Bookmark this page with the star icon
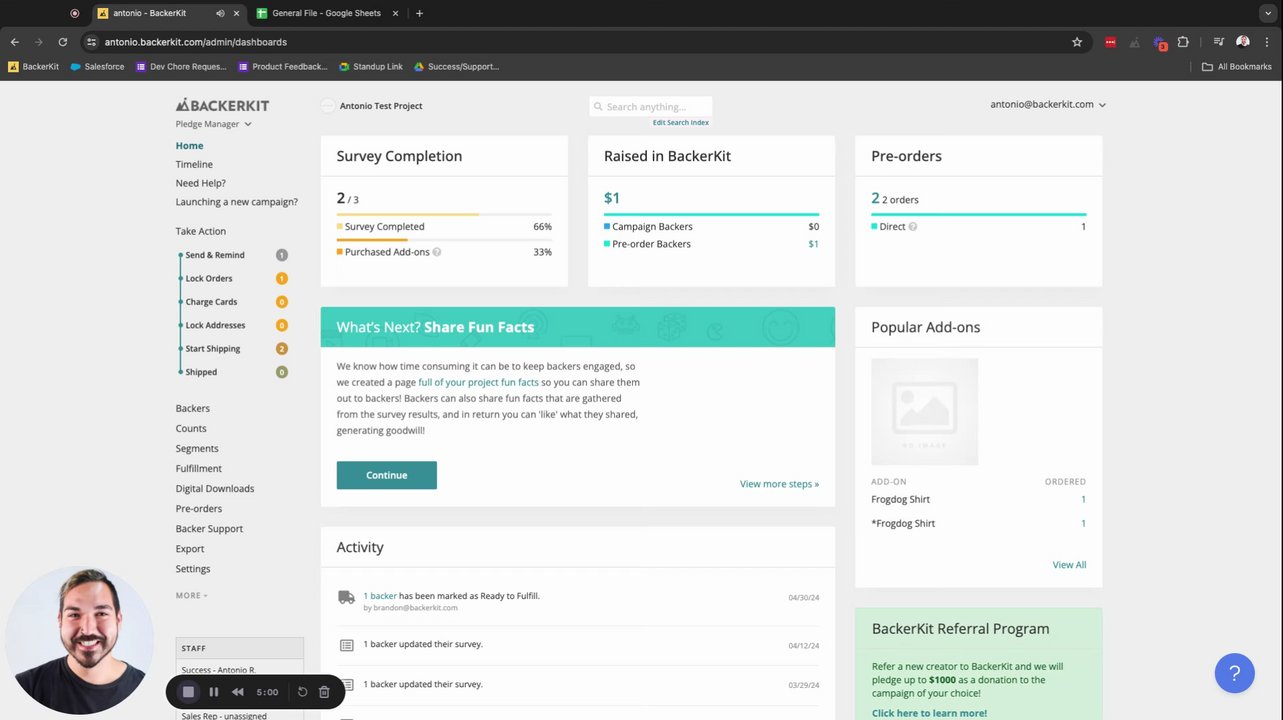Viewport: 1283px width, 720px height. point(1077,42)
